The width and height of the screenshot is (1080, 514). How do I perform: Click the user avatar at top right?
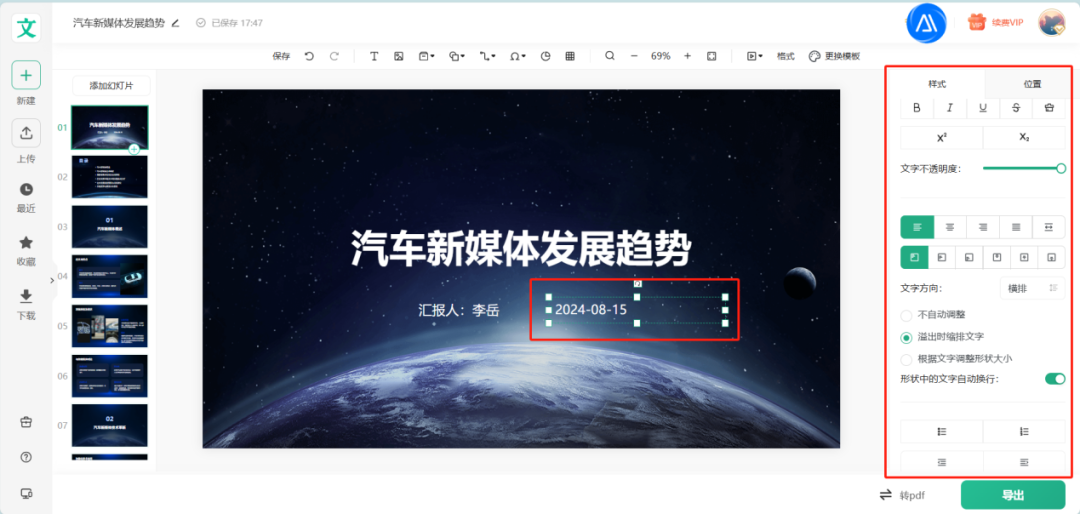click(1052, 23)
